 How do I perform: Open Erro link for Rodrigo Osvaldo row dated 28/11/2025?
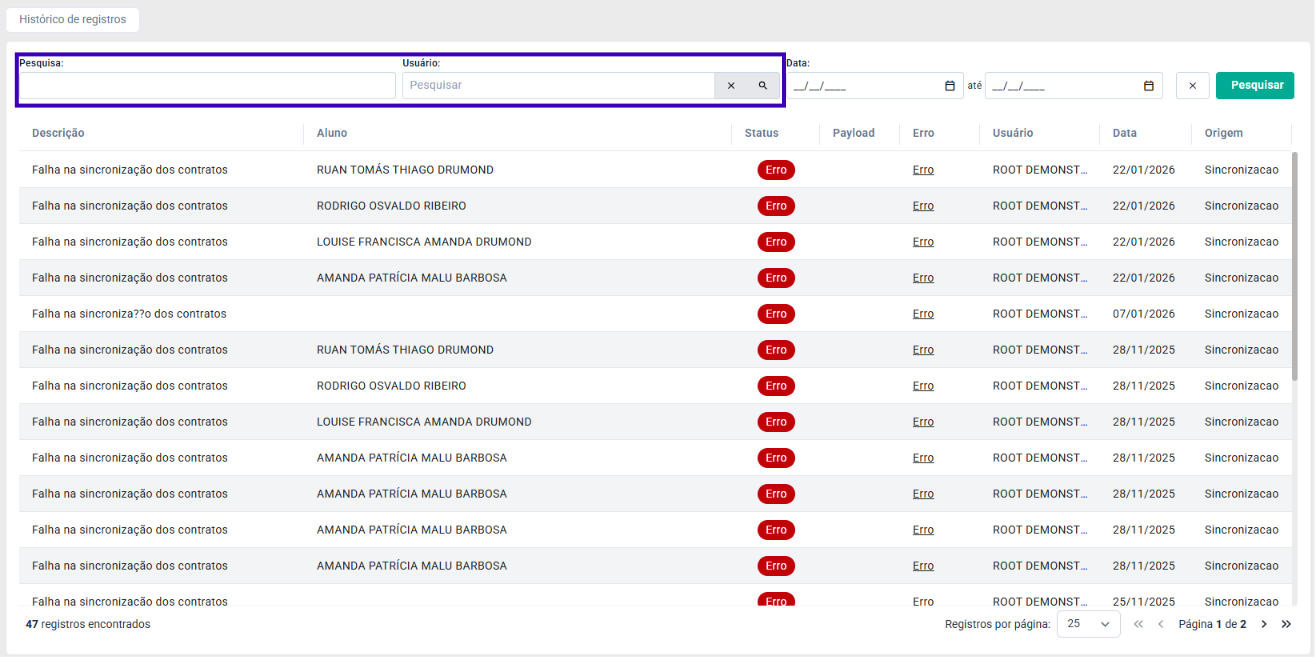pyautogui.click(x=923, y=386)
